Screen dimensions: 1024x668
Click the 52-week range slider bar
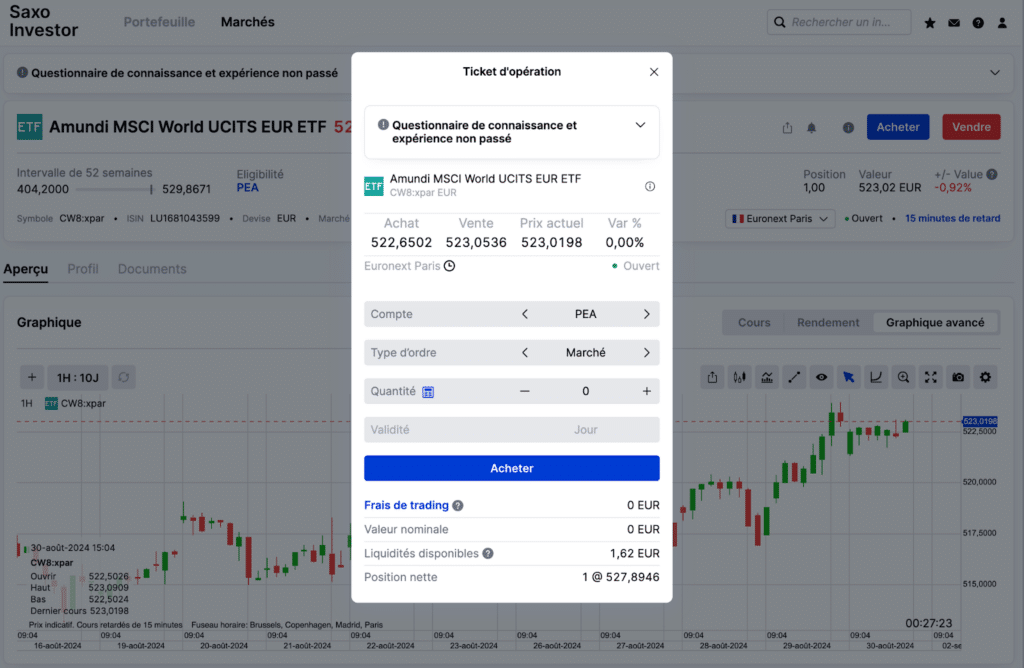coord(116,189)
